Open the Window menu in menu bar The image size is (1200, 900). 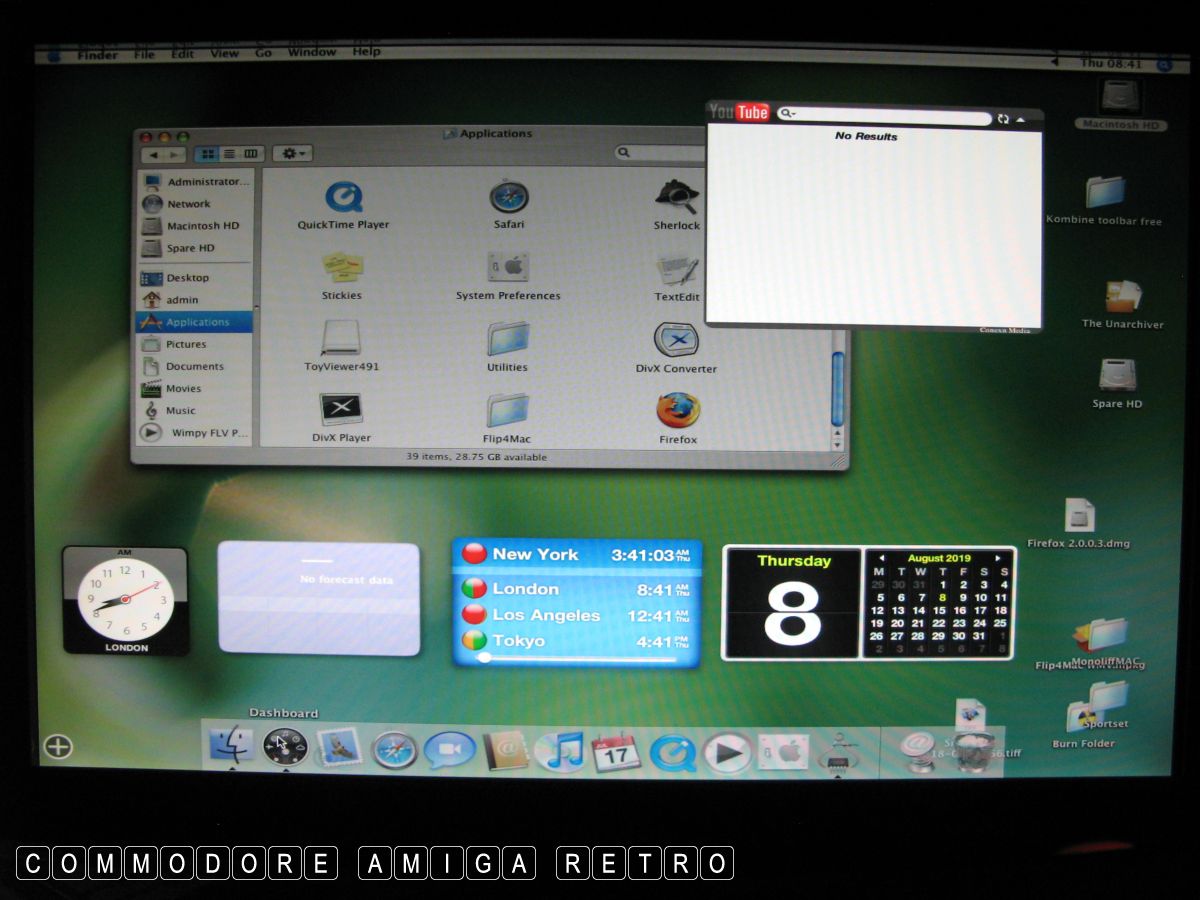[312, 53]
